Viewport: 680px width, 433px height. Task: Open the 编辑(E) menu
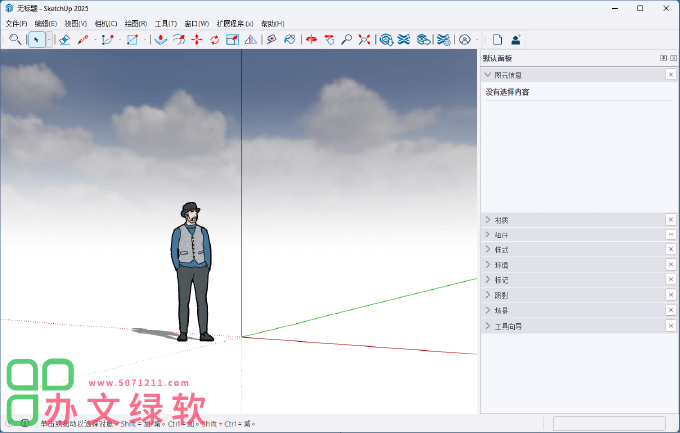[46, 23]
